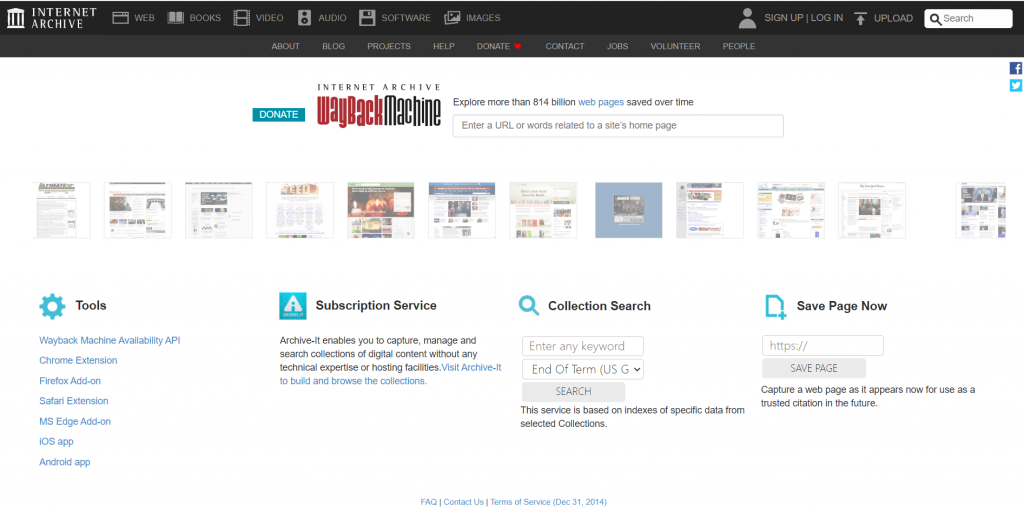Image resolution: width=1024 pixels, height=508 pixels.
Task: Click the teal DONATE button
Action: pos(279,115)
